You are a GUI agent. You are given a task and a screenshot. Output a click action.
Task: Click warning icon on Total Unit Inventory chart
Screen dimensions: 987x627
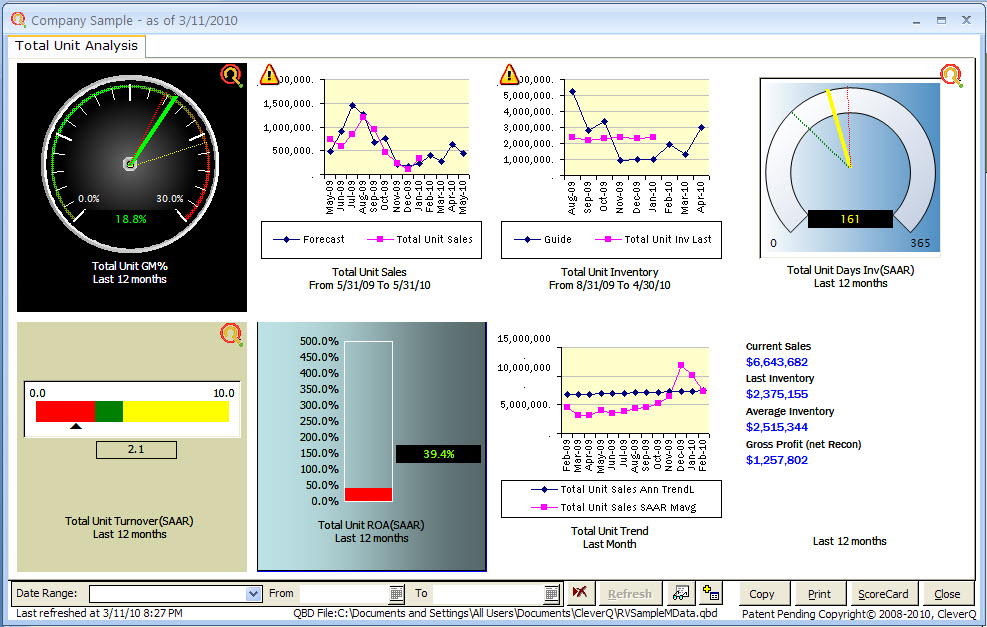pyautogui.click(x=510, y=74)
